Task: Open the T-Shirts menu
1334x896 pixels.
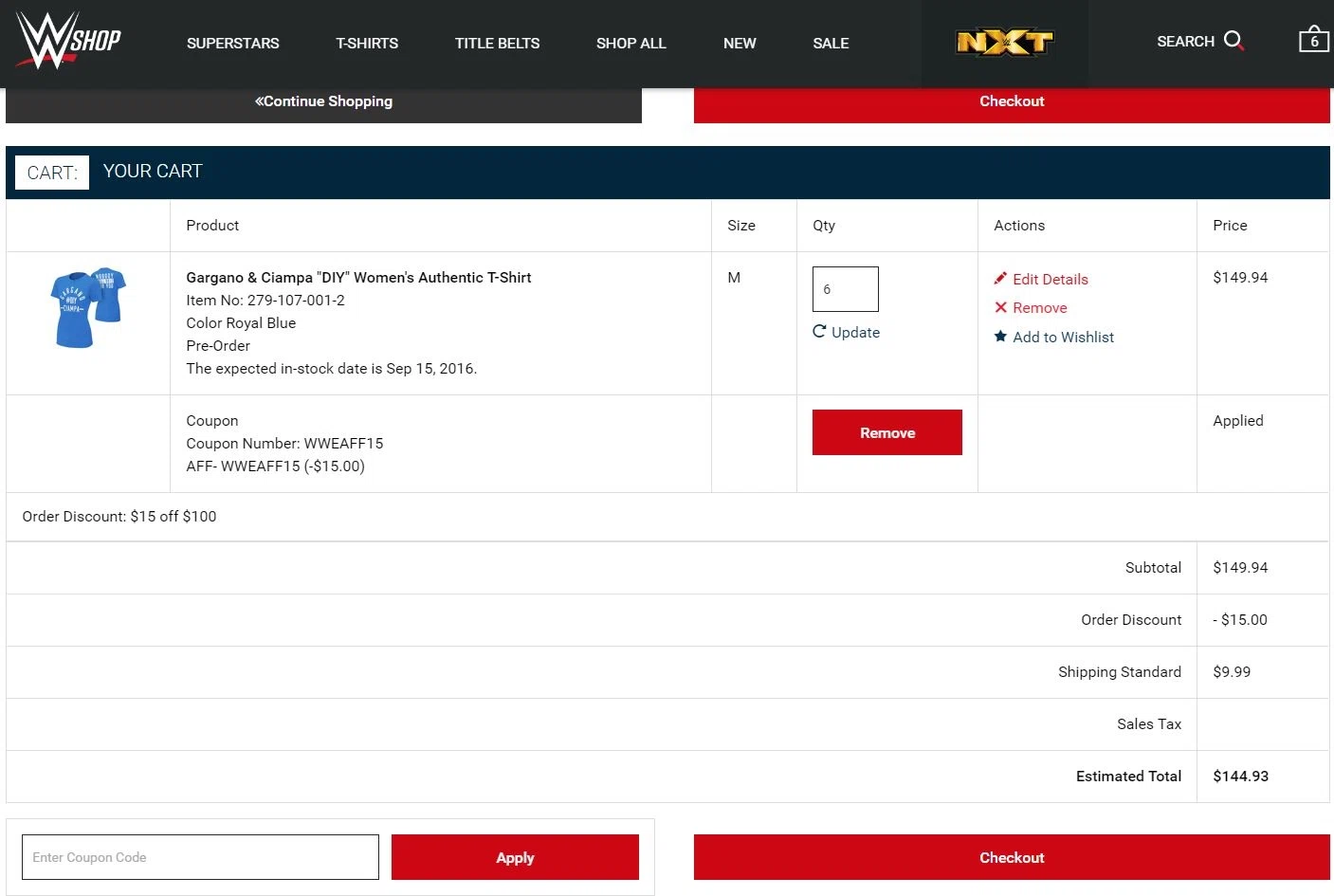Action: click(x=367, y=44)
